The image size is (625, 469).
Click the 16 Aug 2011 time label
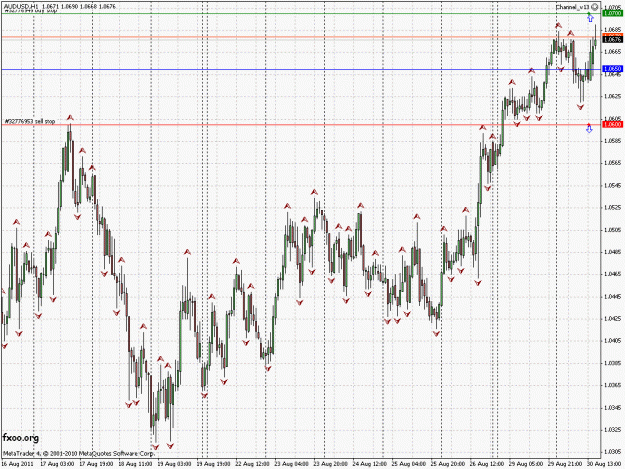click(x=17, y=464)
